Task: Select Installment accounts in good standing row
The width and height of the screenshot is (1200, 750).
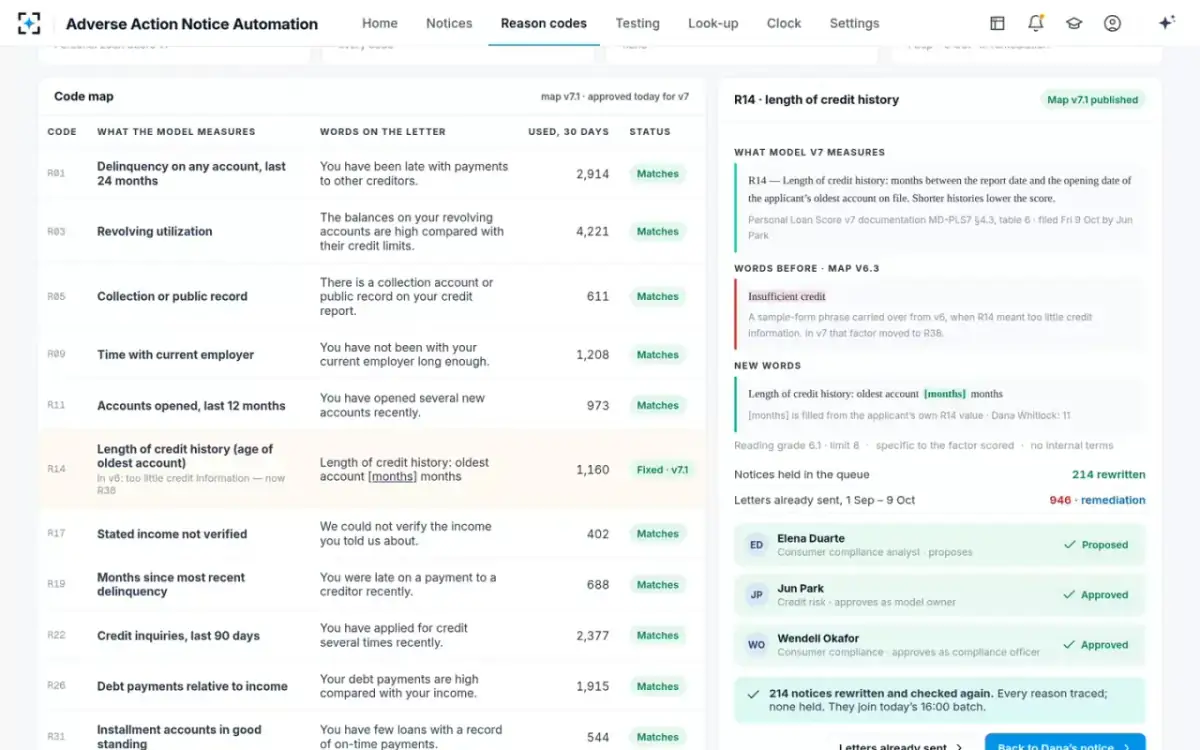Action: [372, 733]
